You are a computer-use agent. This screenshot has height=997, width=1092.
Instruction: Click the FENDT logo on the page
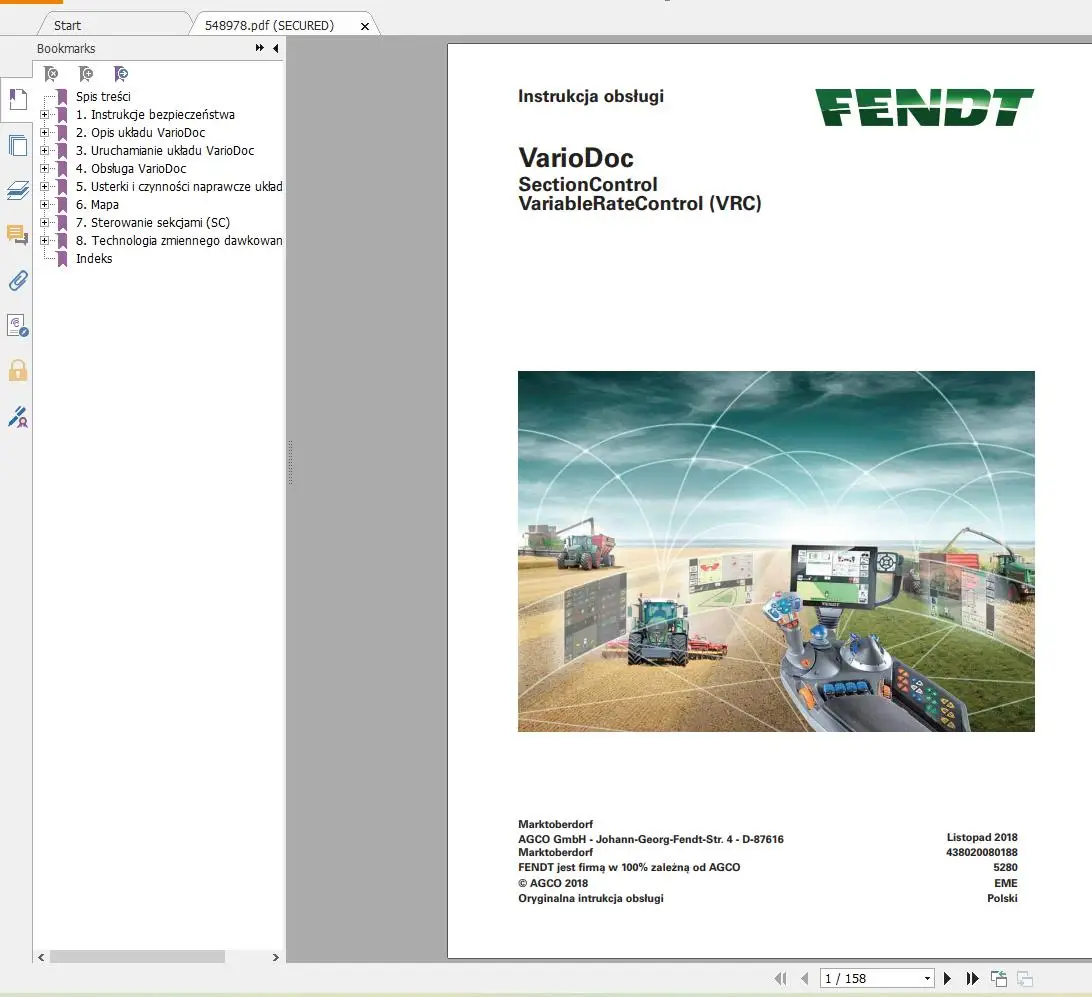pyautogui.click(x=924, y=107)
